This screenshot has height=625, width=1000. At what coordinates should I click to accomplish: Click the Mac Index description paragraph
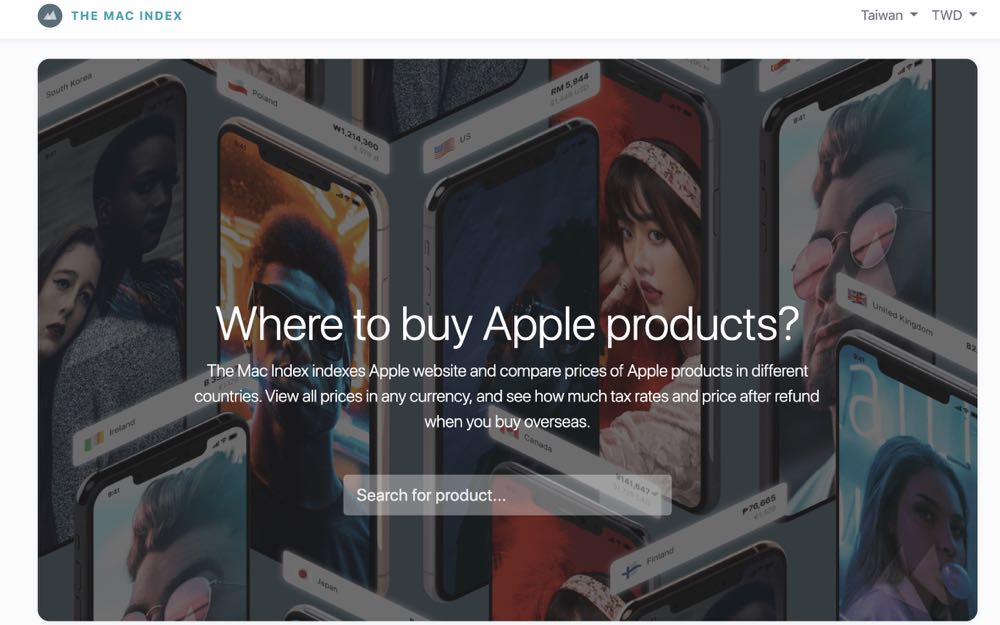507,396
